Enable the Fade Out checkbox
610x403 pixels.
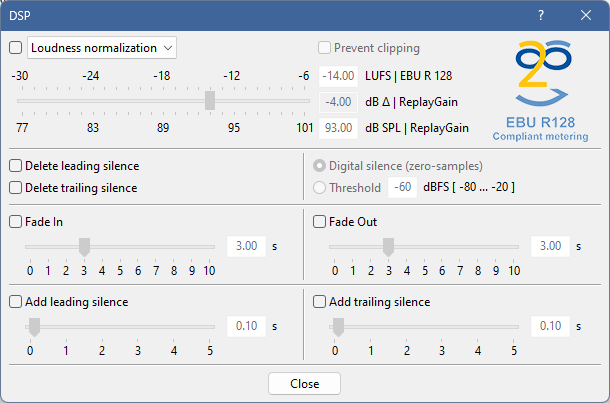(320, 222)
